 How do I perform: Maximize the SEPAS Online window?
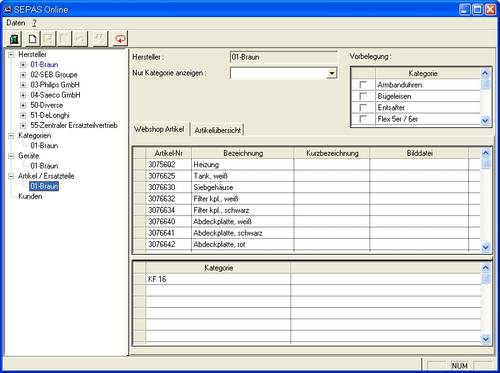(478, 9)
